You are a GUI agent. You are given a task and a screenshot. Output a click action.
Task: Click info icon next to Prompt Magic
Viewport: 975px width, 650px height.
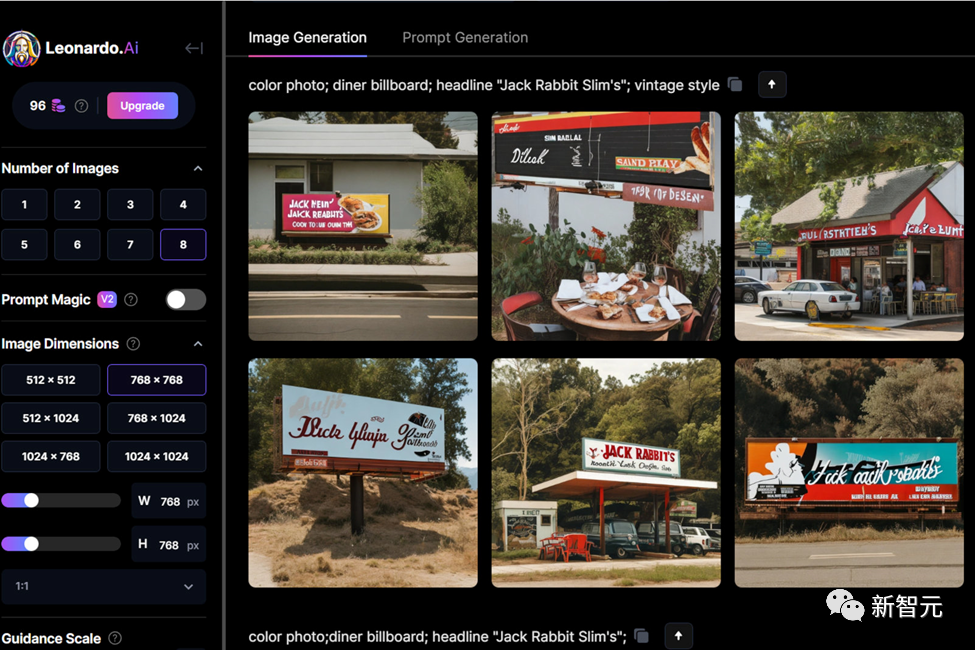point(131,300)
